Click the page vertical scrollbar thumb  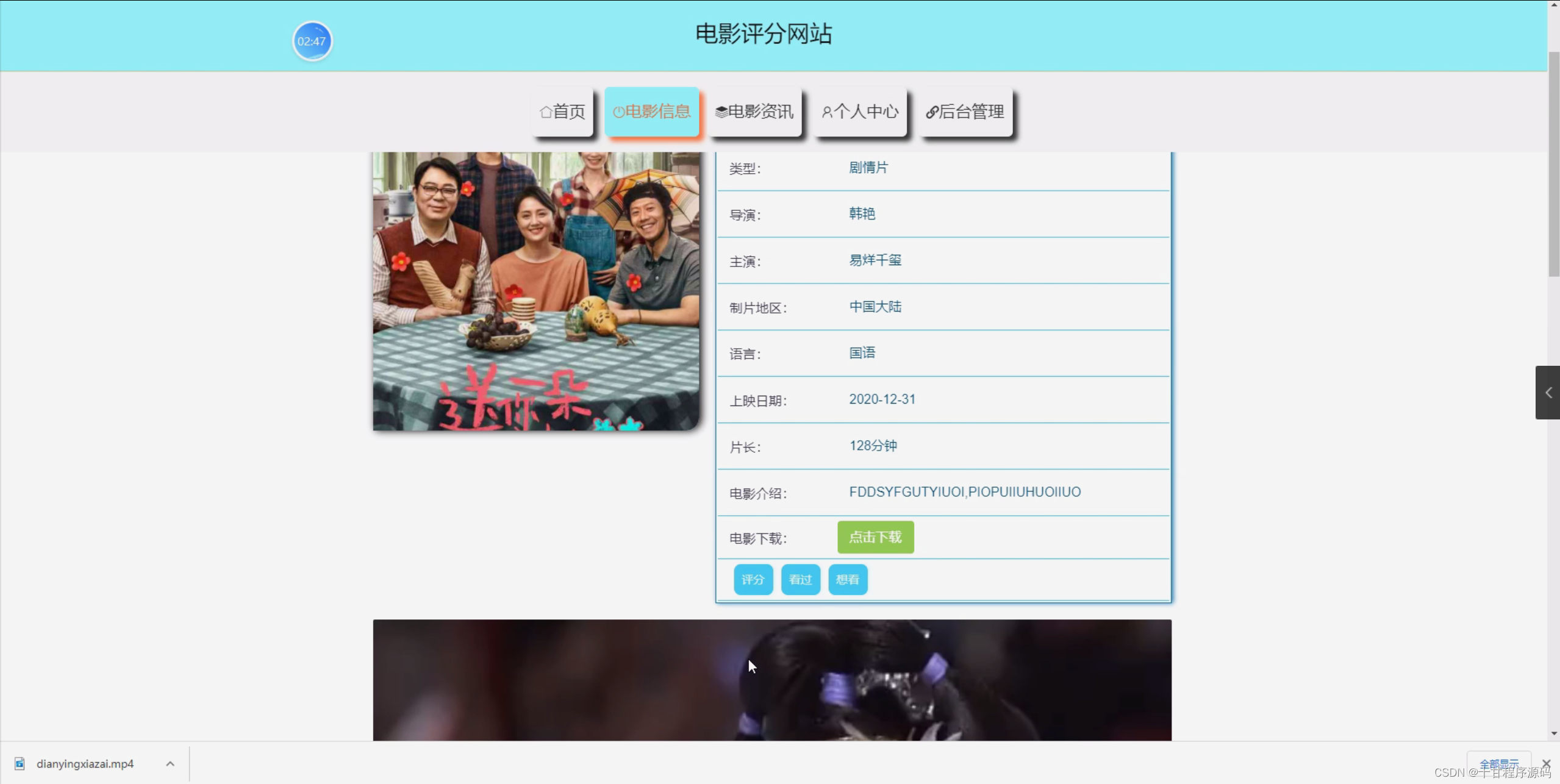pos(1553,165)
